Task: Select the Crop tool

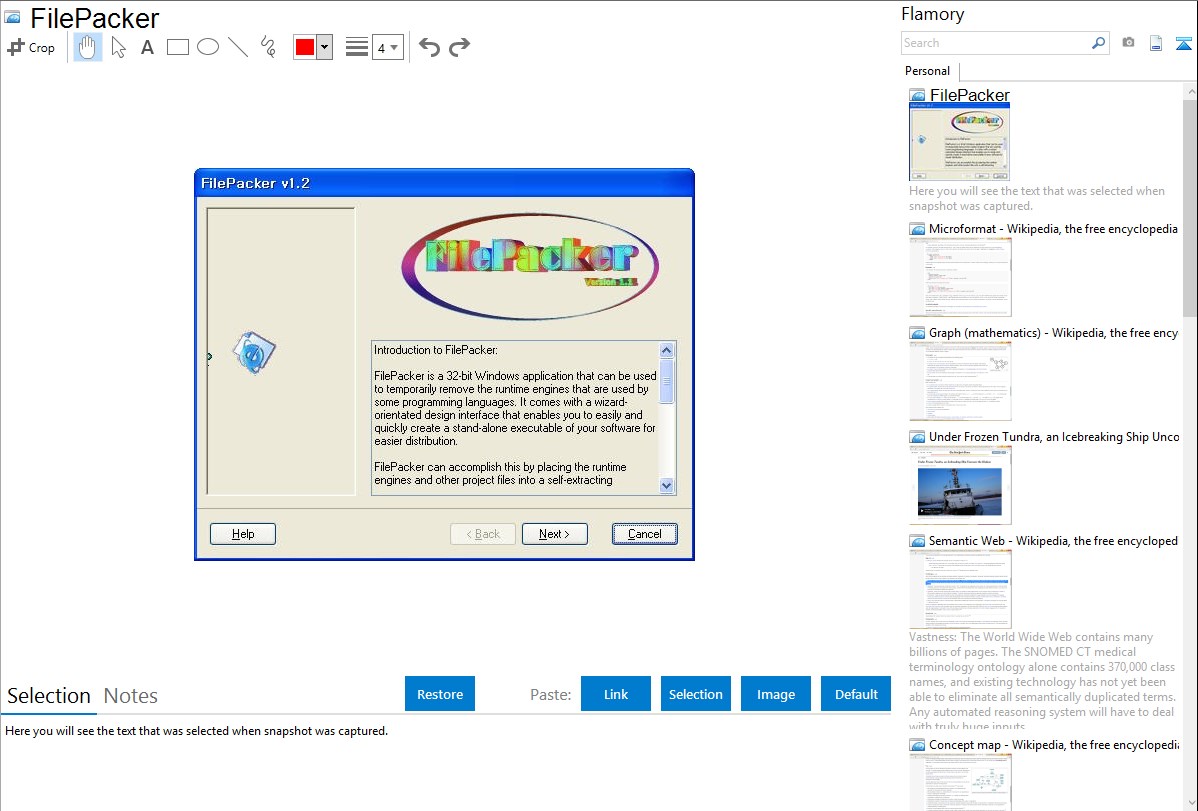Action: [x=31, y=47]
